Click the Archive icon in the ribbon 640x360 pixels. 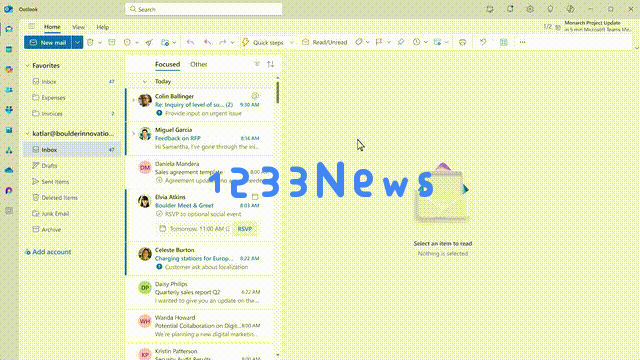point(112,42)
